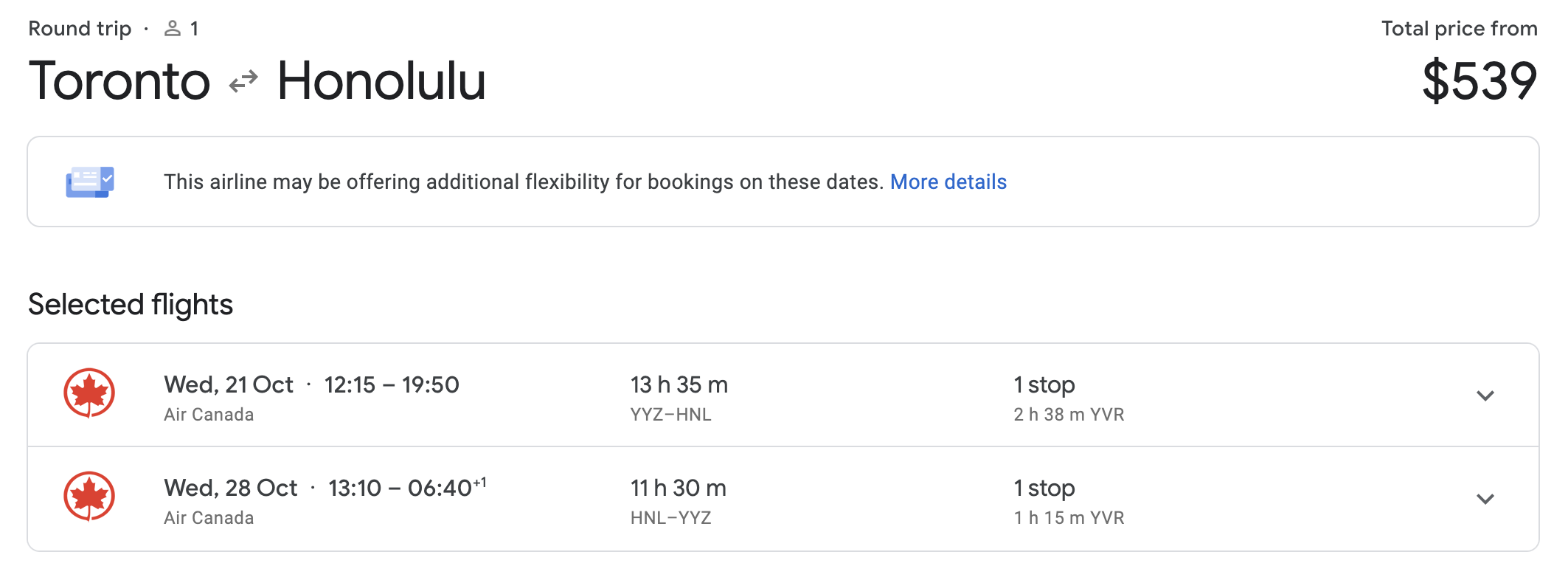The width and height of the screenshot is (1568, 580).
Task: Click the Honolulu destination heading
Action: pyautogui.click(x=381, y=80)
